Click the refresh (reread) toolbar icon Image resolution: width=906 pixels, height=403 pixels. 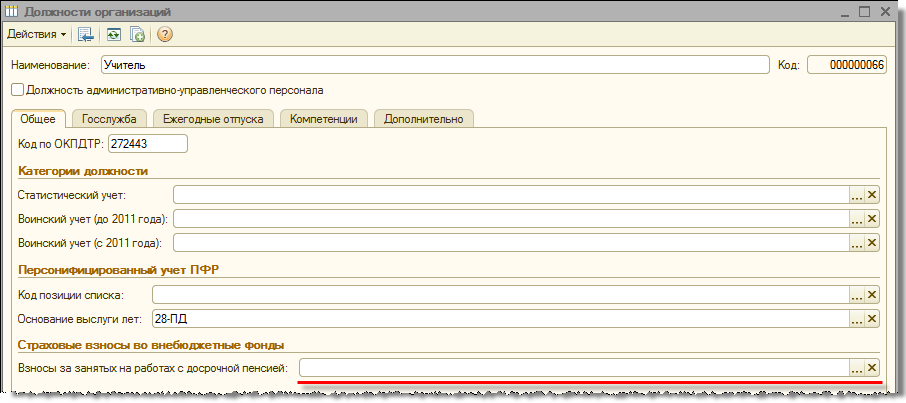[114, 34]
